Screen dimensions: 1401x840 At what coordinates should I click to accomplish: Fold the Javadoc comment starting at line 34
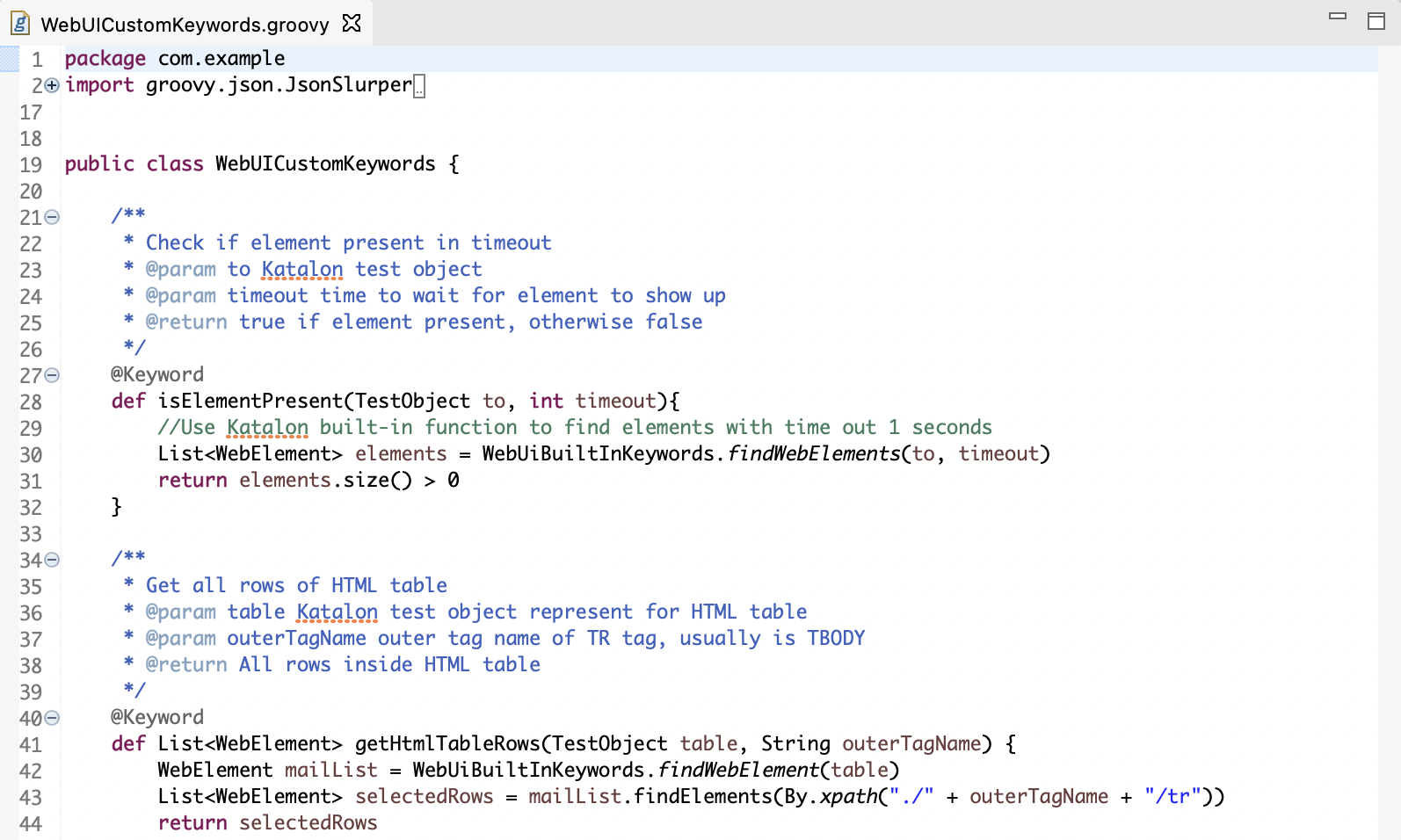(52, 560)
